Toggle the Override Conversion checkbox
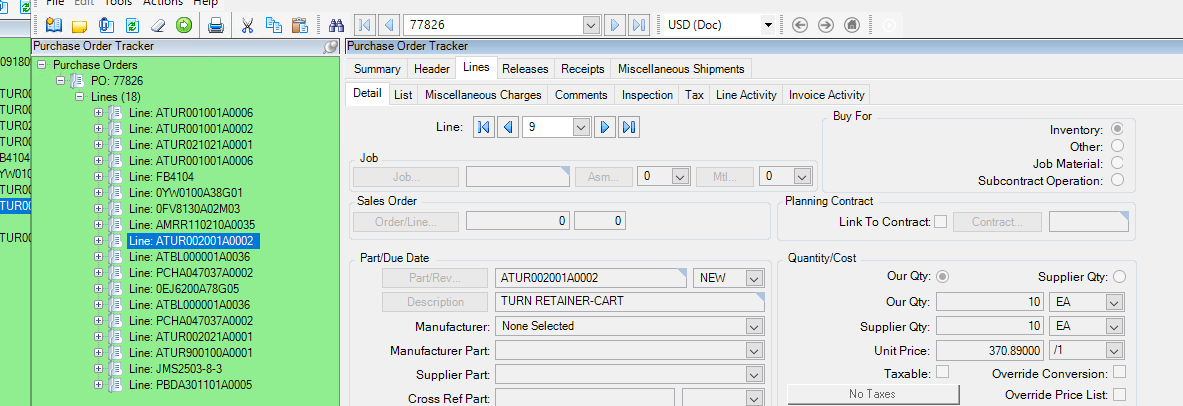 pos(1120,372)
